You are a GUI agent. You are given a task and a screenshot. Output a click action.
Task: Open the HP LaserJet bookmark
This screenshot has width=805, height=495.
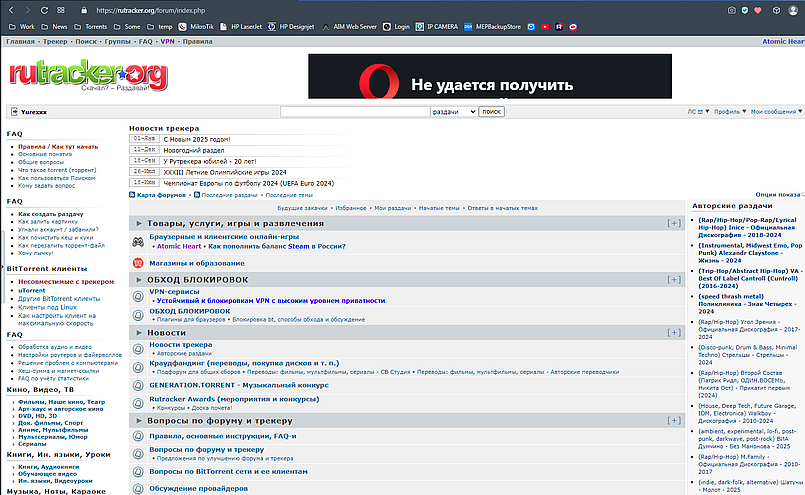tap(241, 27)
